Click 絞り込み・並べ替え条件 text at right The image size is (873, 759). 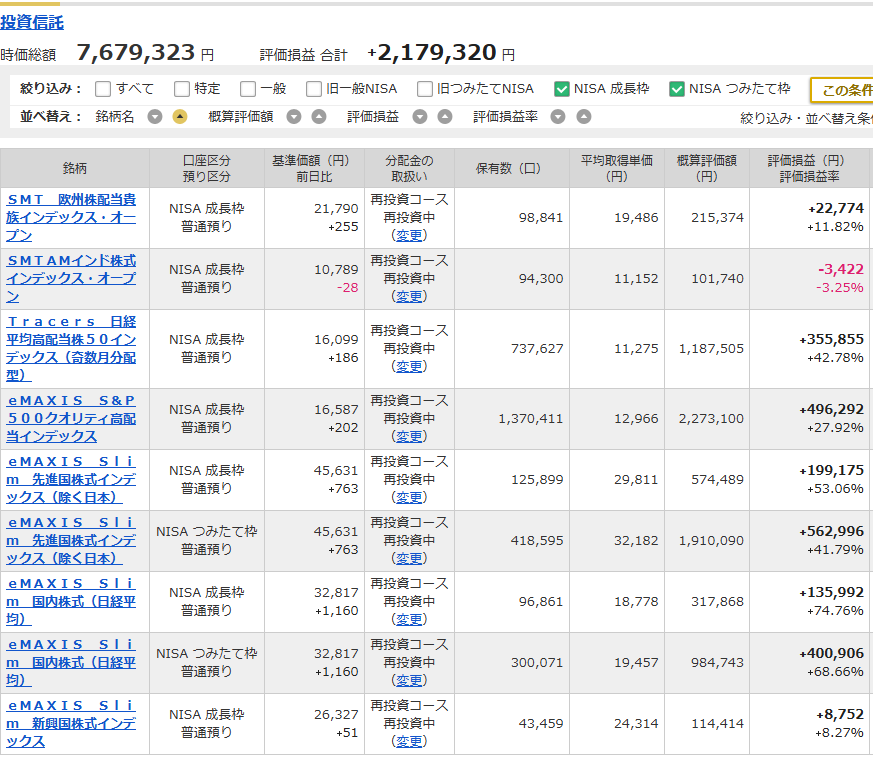(806, 118)
